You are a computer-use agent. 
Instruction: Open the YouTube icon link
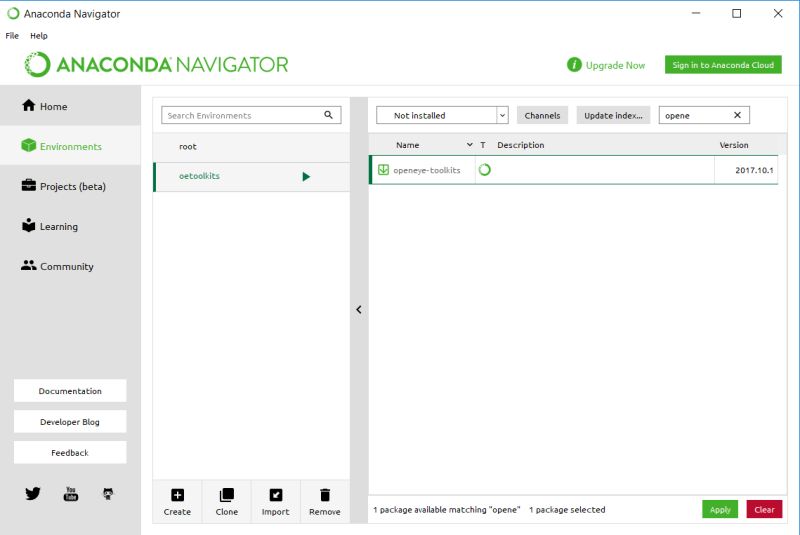click(x=71, y=493)
